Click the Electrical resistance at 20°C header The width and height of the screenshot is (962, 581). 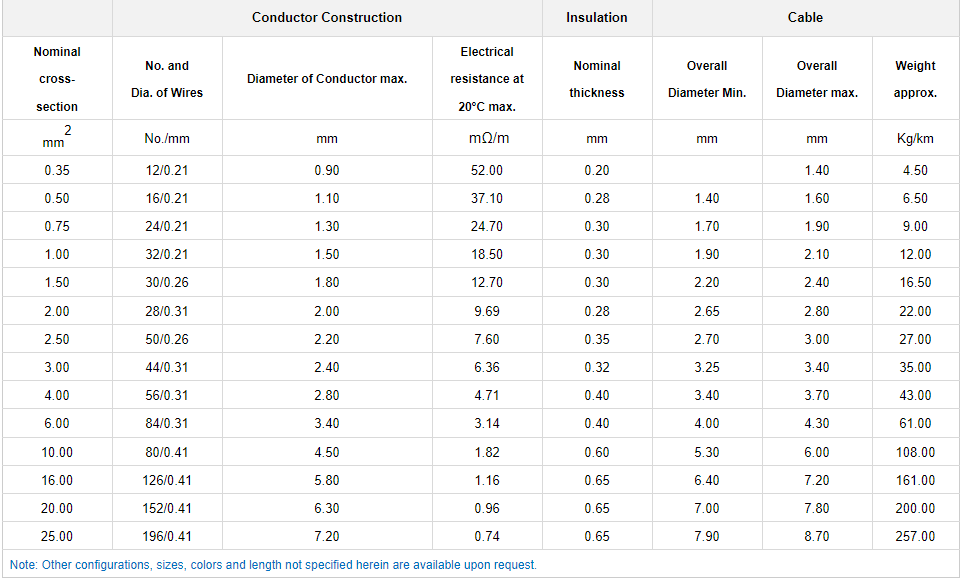(x=487, y=79)
